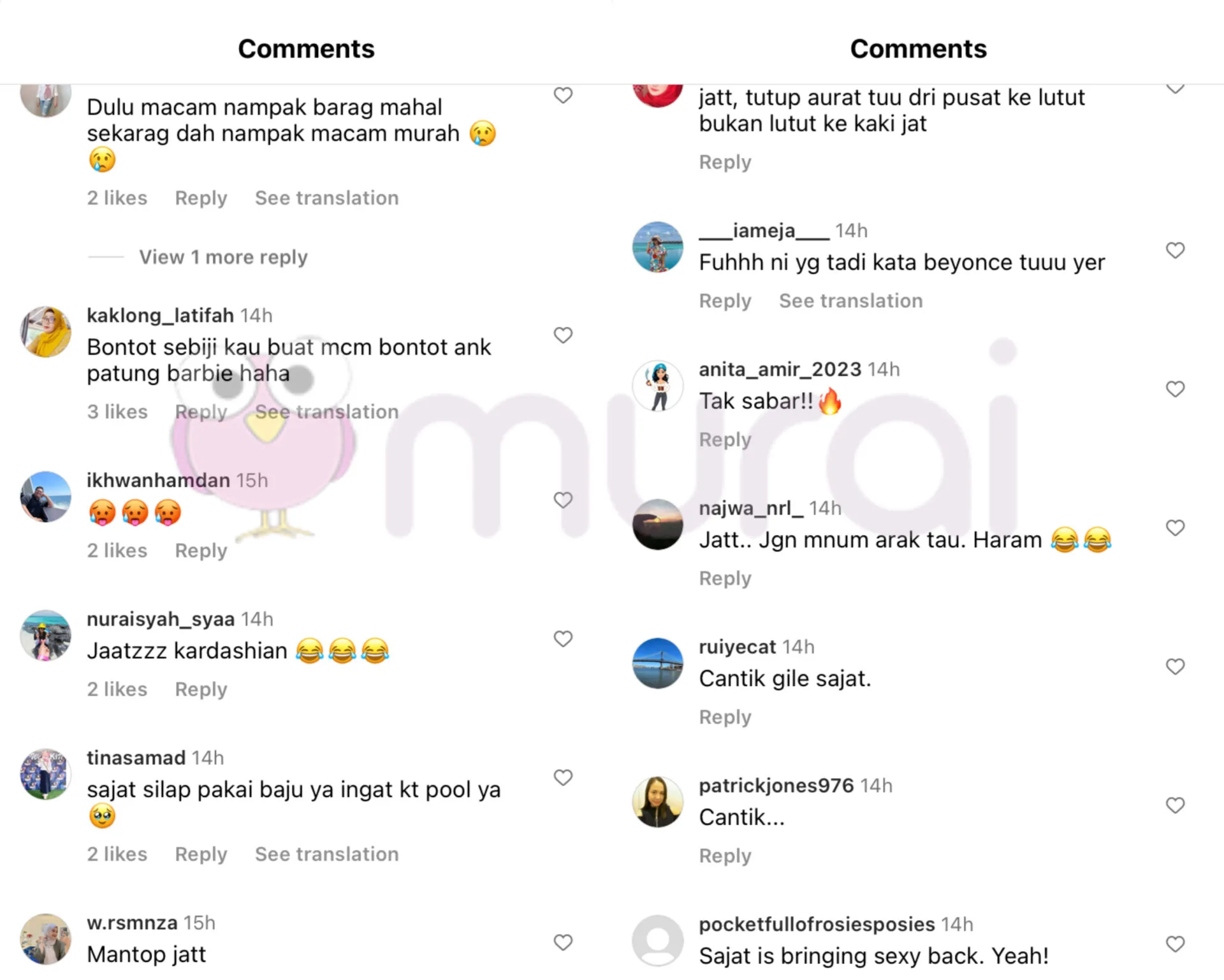Viewport: 1224px width, 980px height.
Task: Heart ruiyecat's Cantik gile sajat comment
Action: (x=1175, y=666)
